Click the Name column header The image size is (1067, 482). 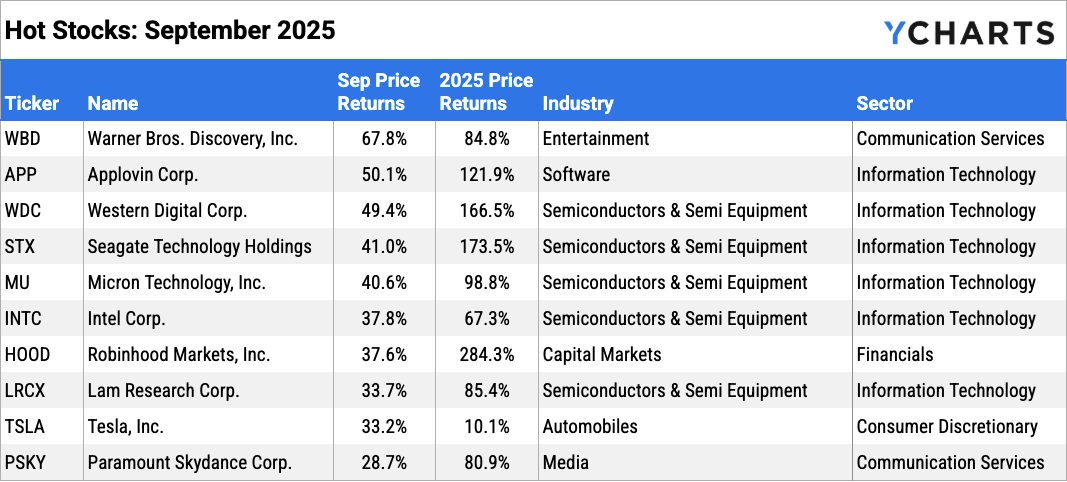113,103
